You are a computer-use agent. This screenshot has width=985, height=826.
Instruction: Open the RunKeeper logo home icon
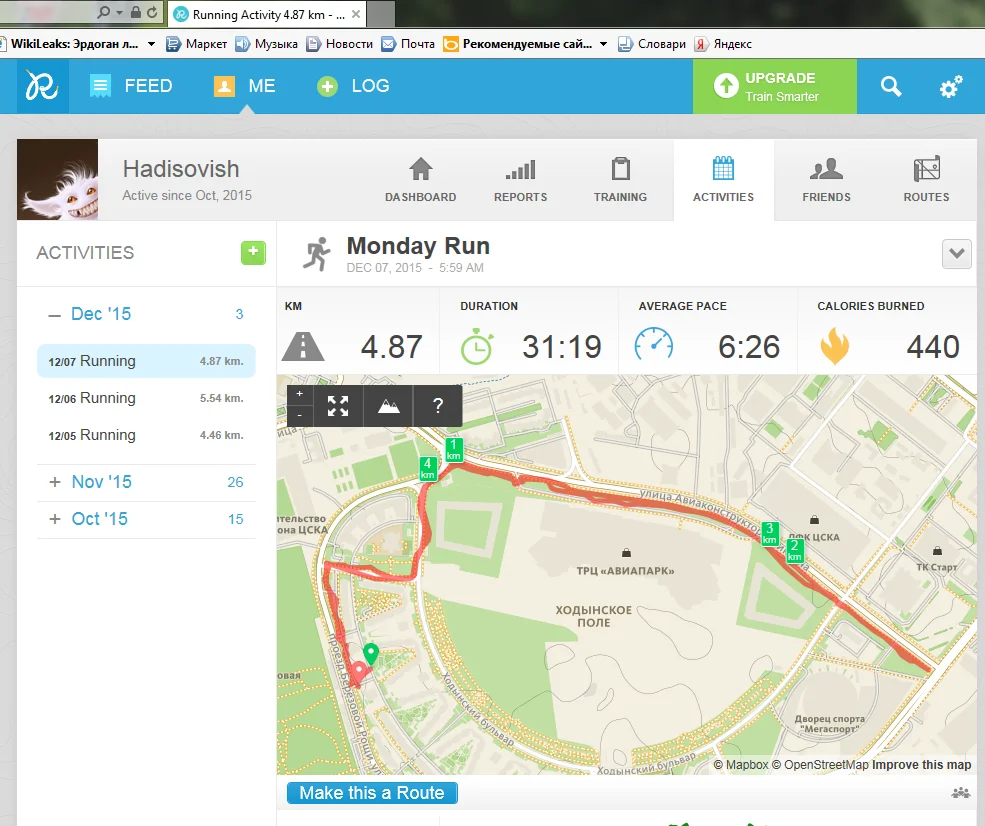(x=43, y=86)
